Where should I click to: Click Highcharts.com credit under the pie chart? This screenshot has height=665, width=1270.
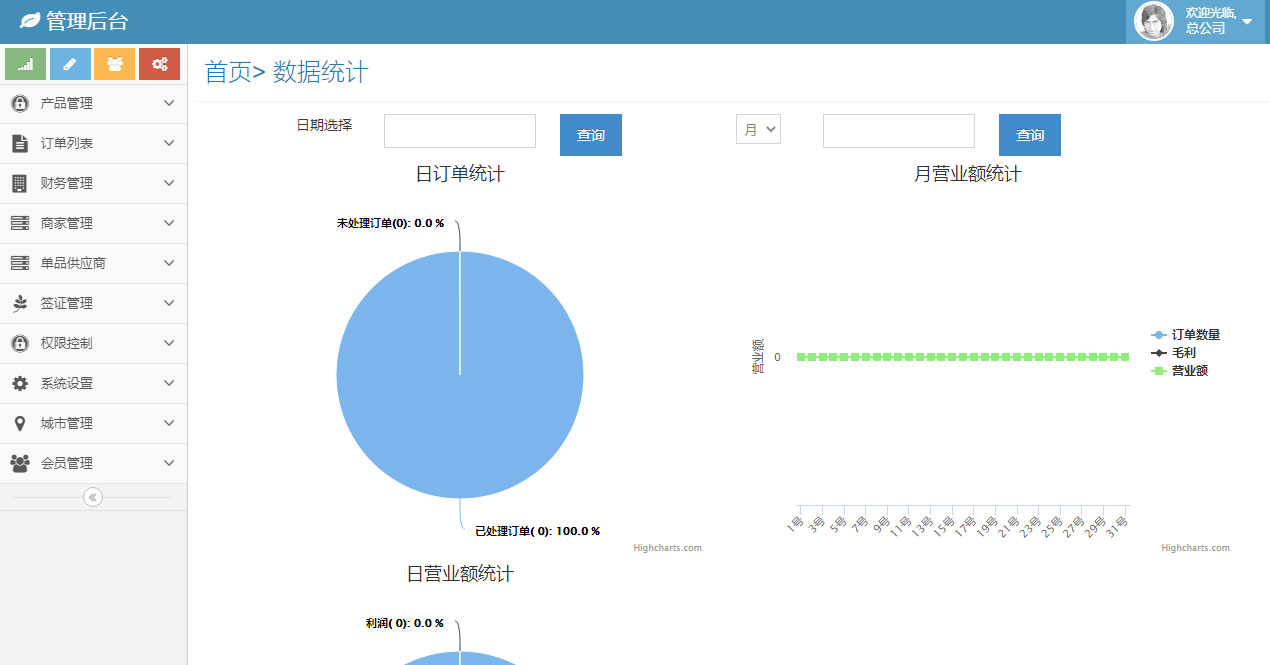pyautogui.click(x=667, y=548)
